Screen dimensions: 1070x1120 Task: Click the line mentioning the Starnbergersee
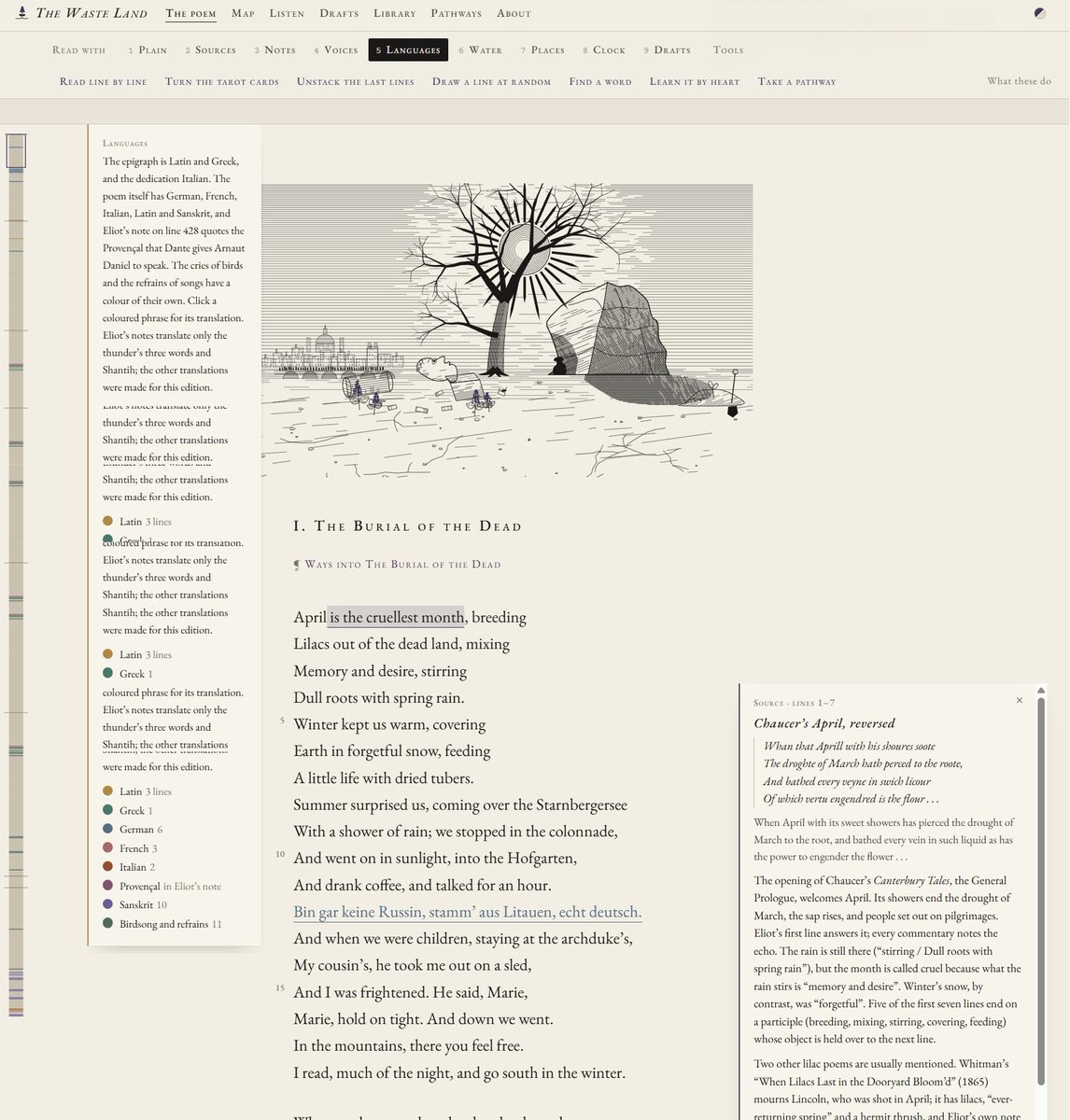point(460,805)
